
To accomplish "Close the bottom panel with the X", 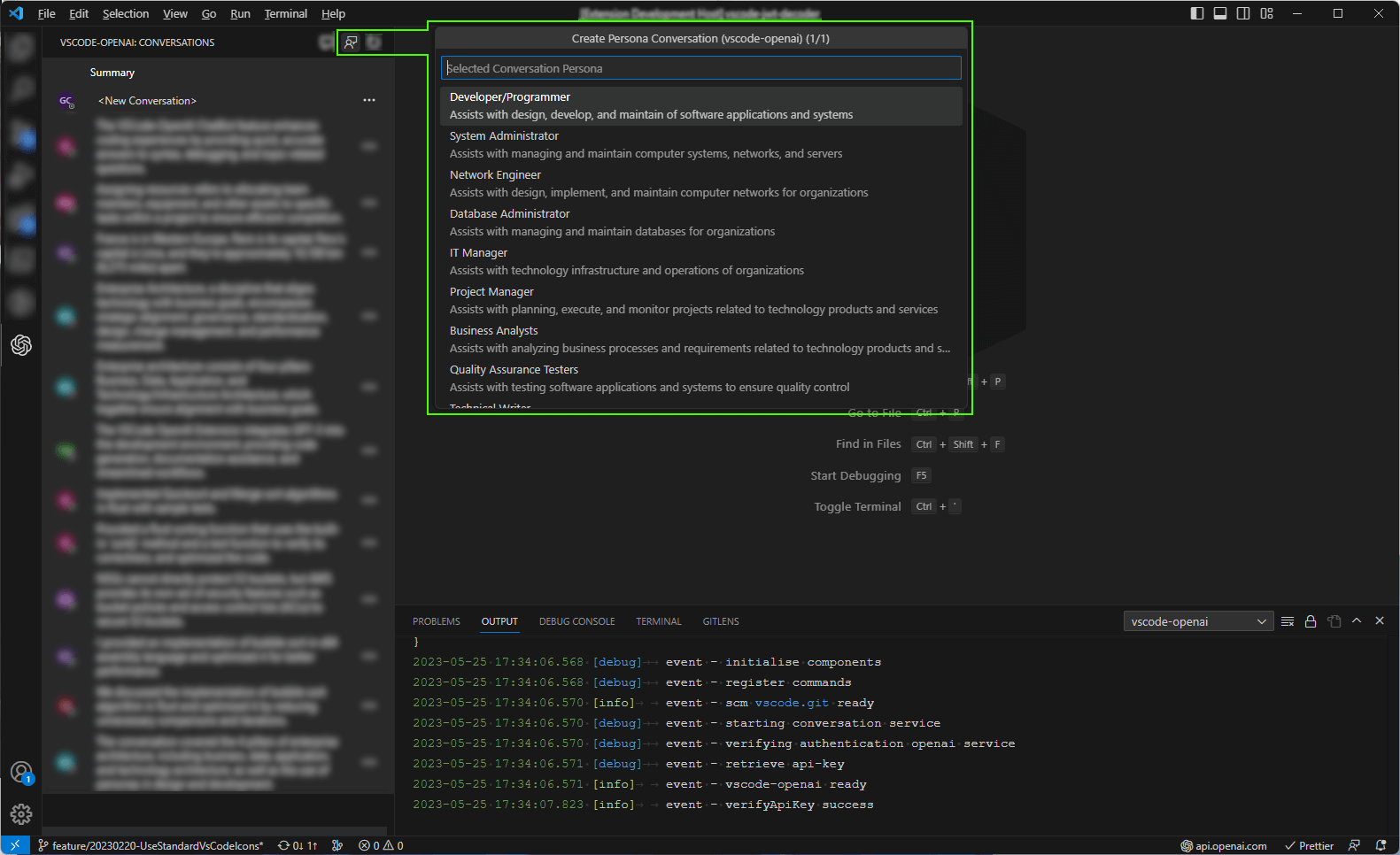I will [x=1380, y=621].
